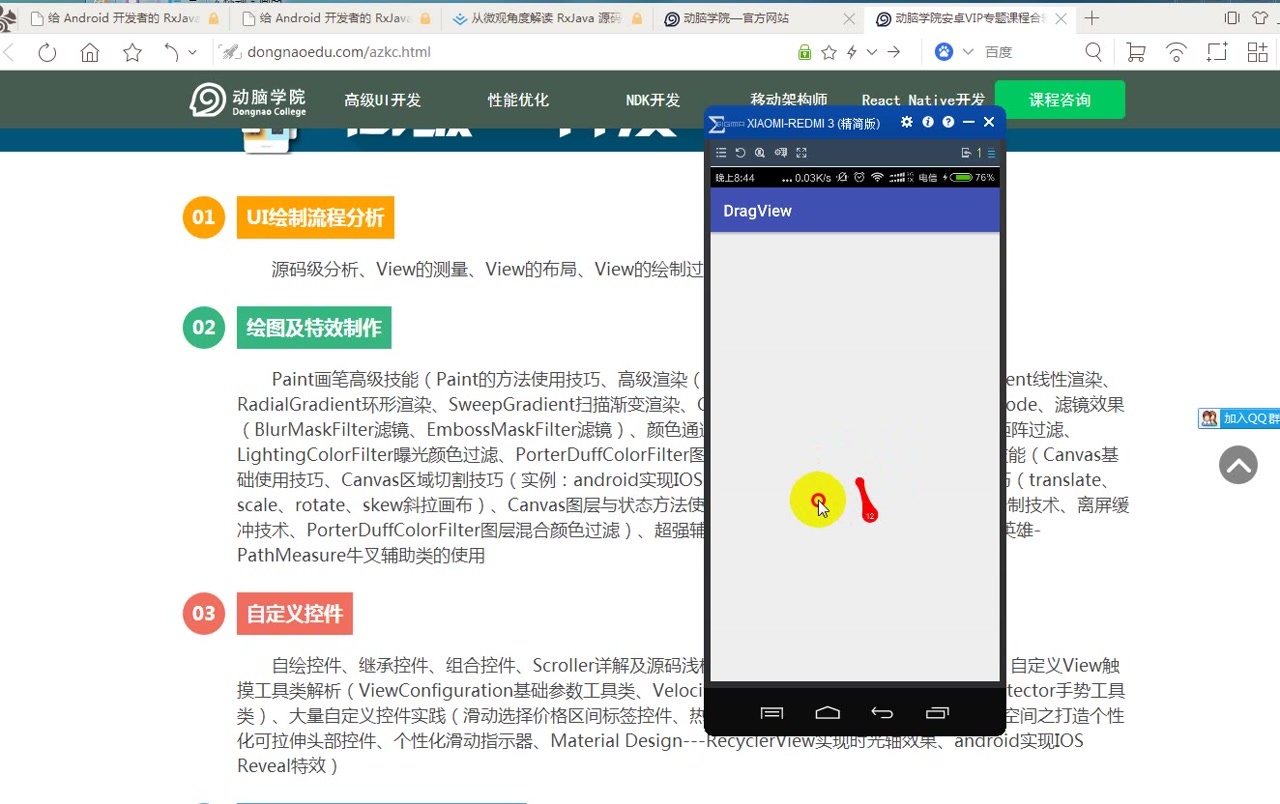The width and height of the screenshot is (1280, 804).
Task: Switch to first 给 Android 开发者的 RxJava tab
Action: [125, 18]
